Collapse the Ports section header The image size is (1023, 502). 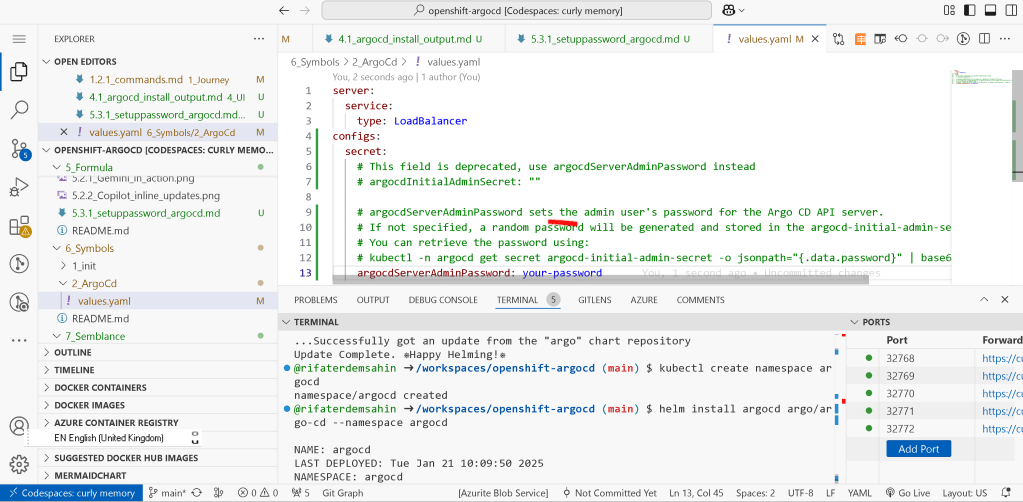[935, 322]
